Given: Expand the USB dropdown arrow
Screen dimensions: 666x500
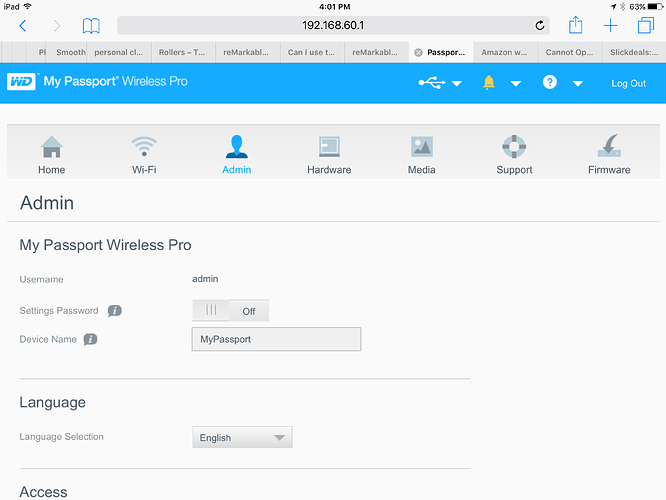Looking at the screenshot, I should (x=457, y=84).
